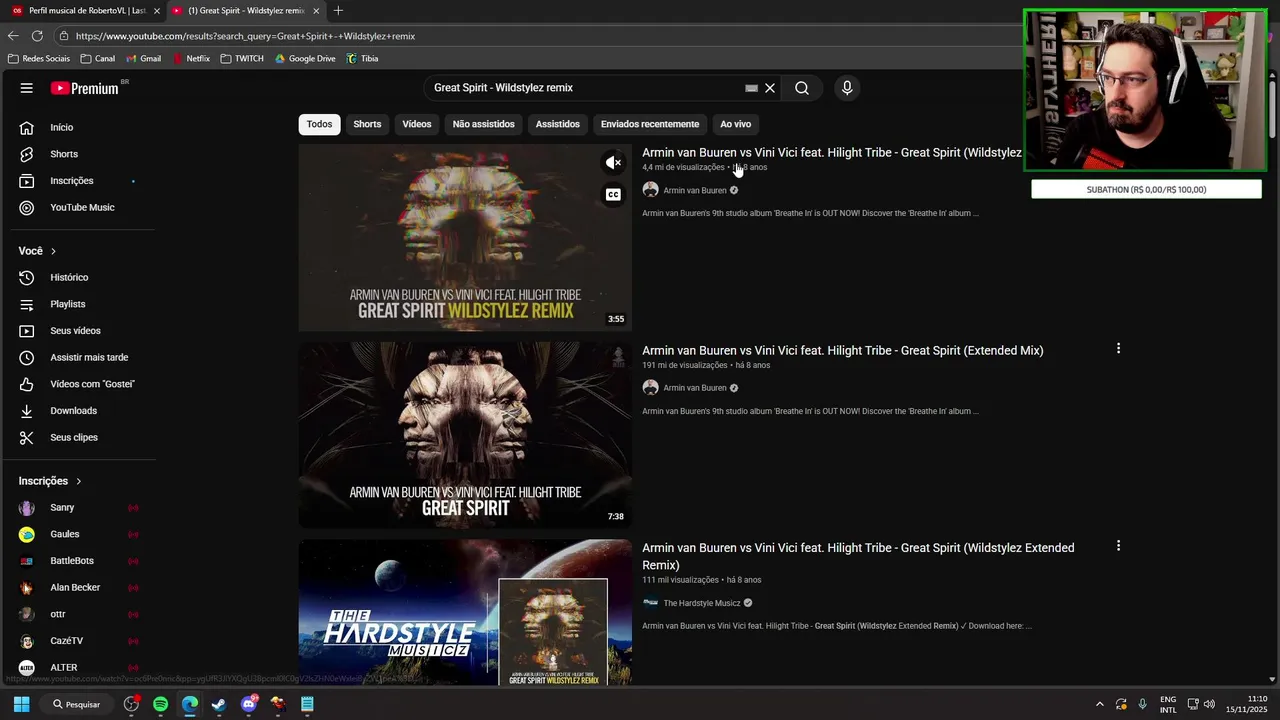Open Playlists in the sidebar
The height and width of the screenshot is (720, 1280).
coord(68,304)
